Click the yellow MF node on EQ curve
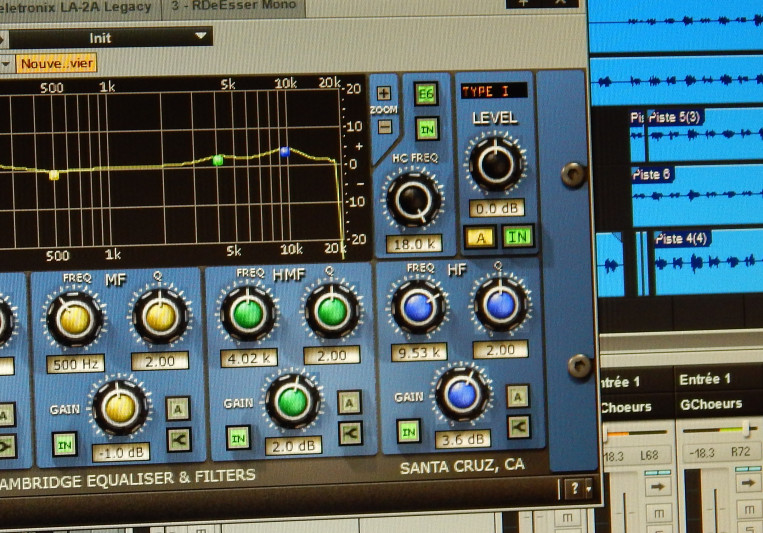The image size is (763, 533). point(54,175)
